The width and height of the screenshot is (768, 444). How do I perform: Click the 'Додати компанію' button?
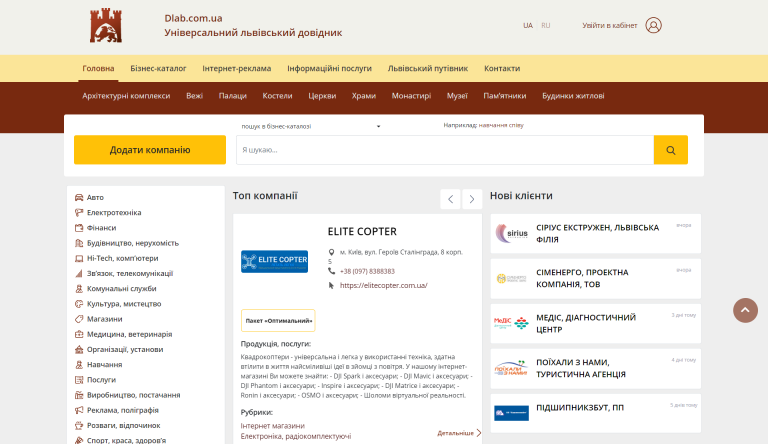click(x=150, y=150)
